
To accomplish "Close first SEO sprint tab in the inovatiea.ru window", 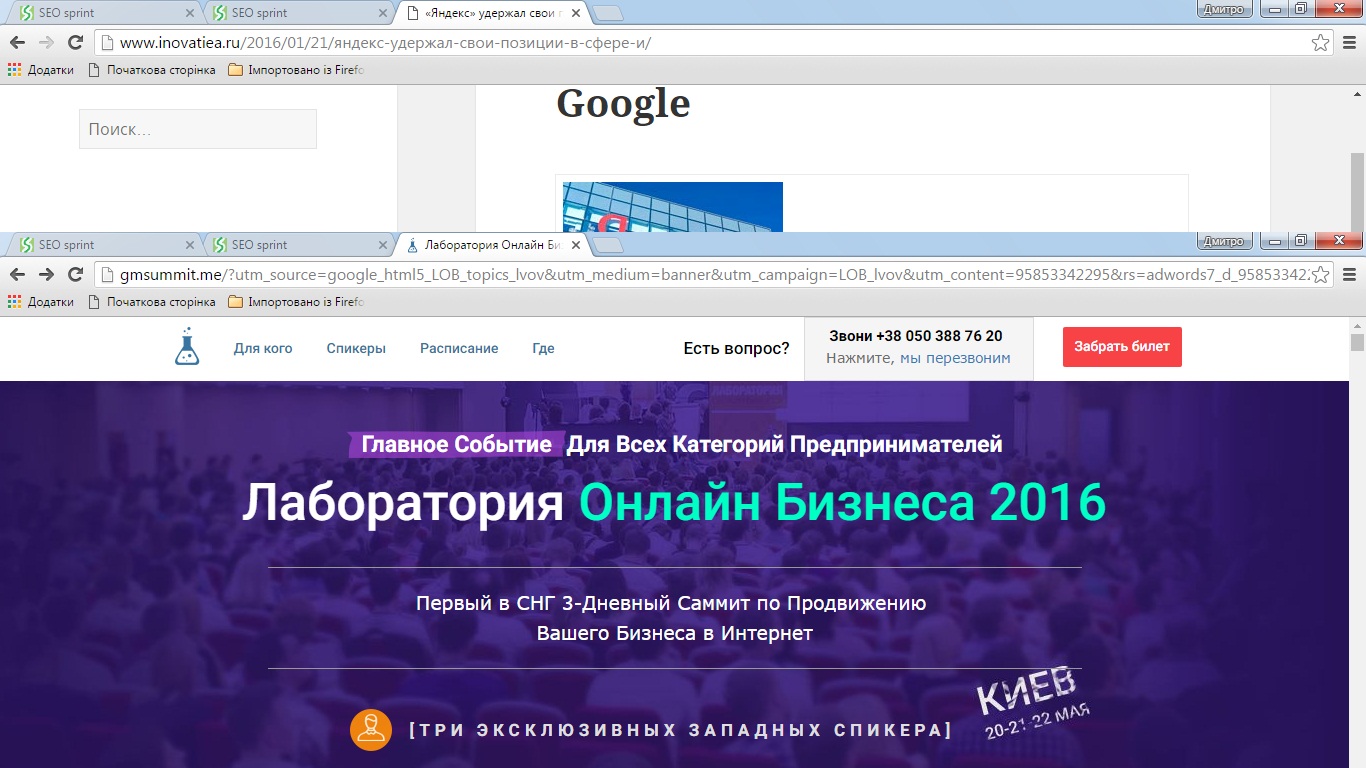I will 190,13.
